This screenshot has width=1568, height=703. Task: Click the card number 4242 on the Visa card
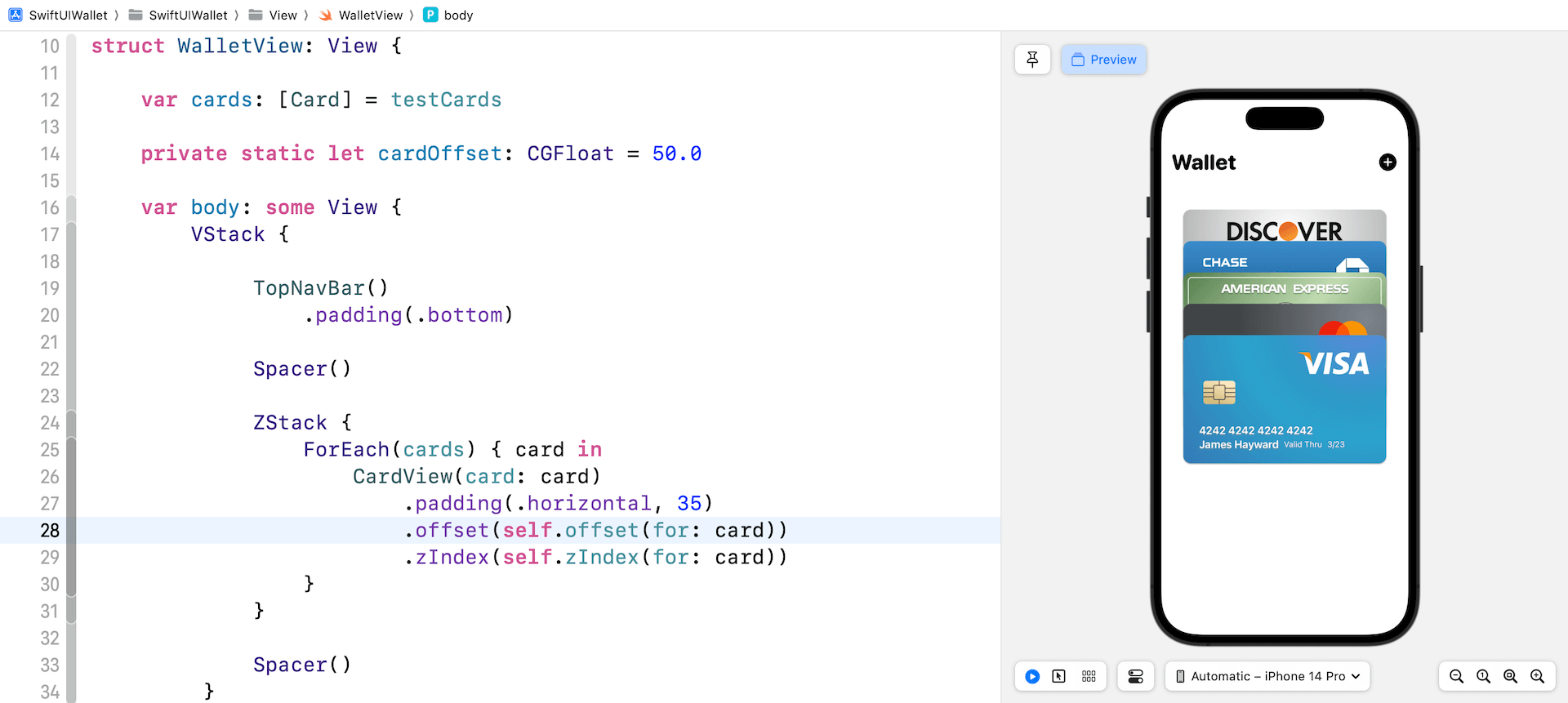pos(1256,430)
